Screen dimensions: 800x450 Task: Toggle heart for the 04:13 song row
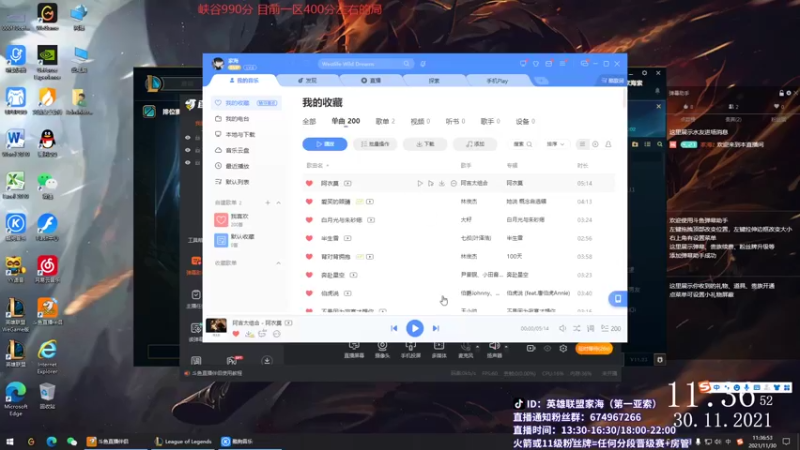click(309, 202)
